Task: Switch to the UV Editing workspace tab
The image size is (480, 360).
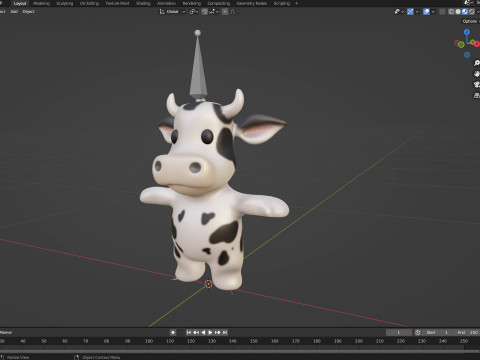Action: pyautogui.click(x=89, y=3)
